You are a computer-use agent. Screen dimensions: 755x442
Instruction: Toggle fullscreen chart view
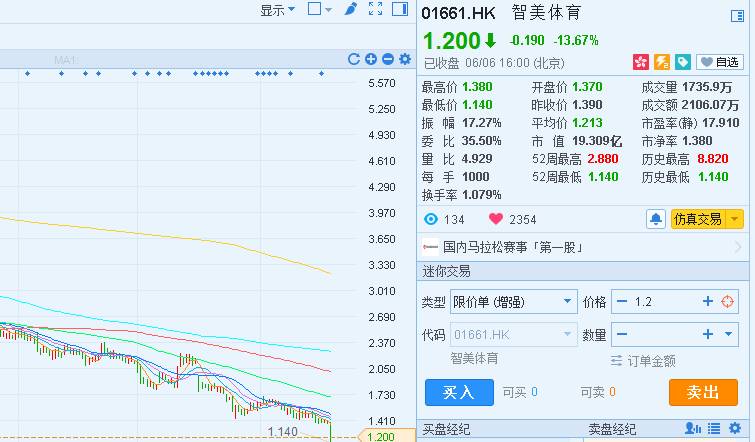(x=376, y=9)
